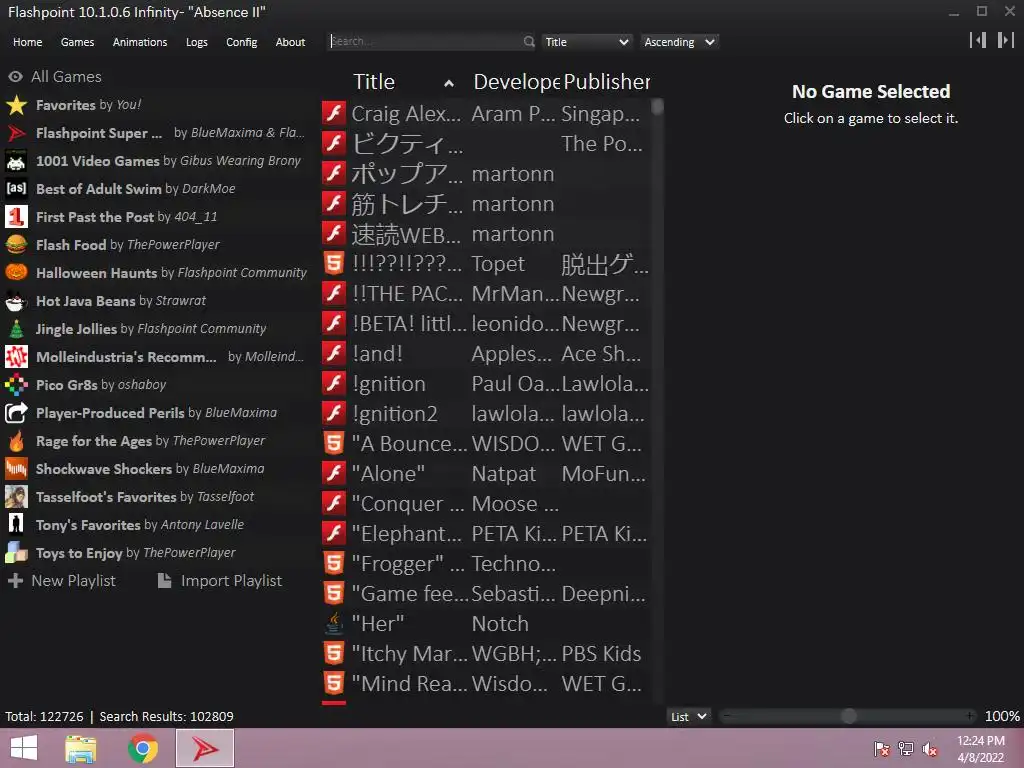Click the Flash icon beside "Alone"
Viewport: 1024px width, 768px height.
coord(334,473)
